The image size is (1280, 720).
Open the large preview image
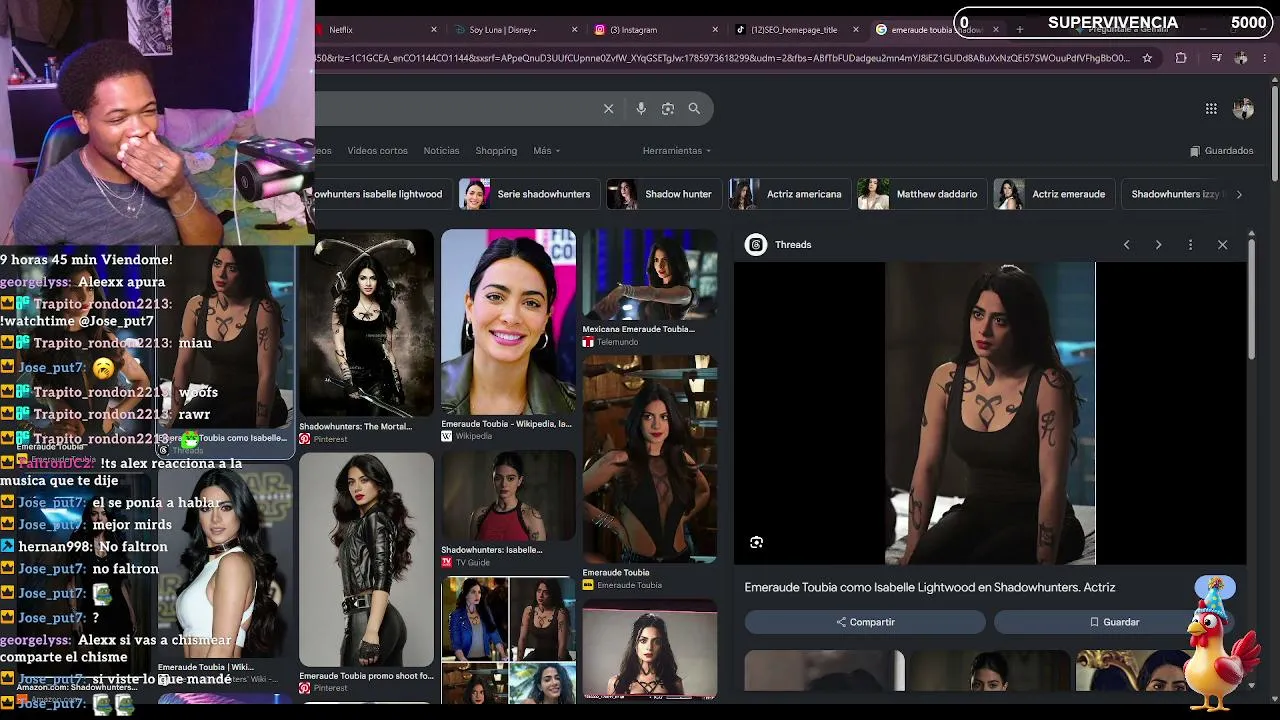point(990,413)
